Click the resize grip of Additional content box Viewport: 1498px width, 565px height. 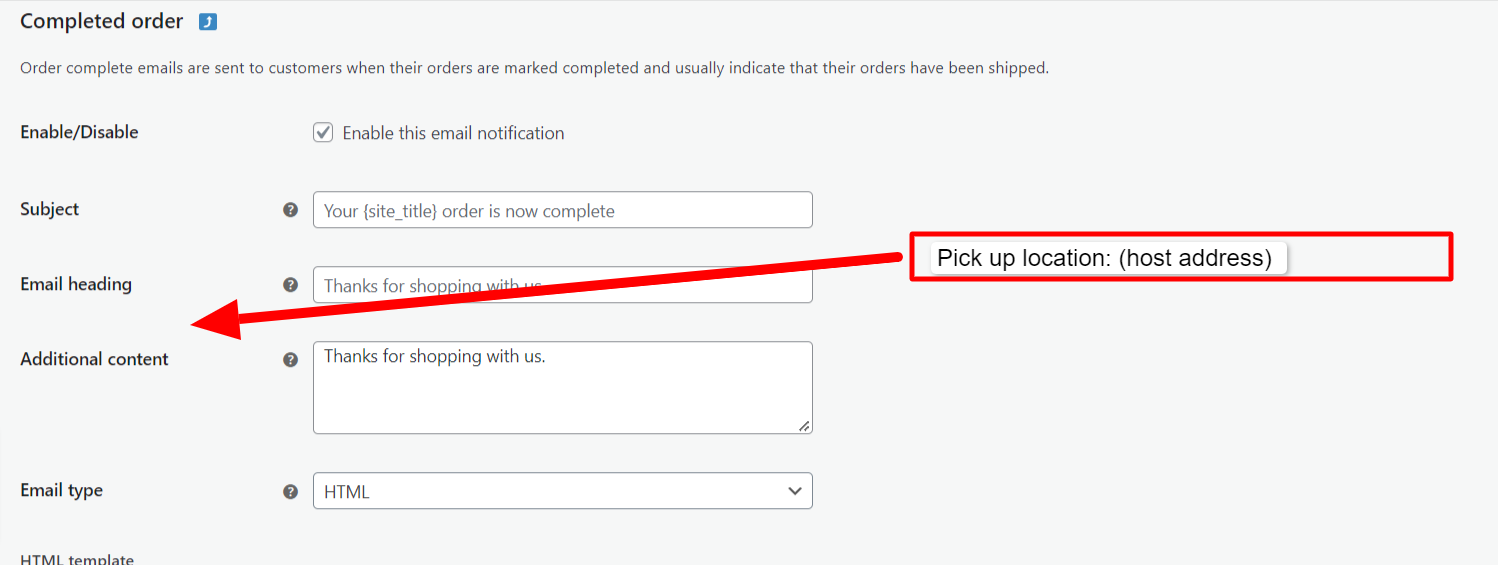tap(804, 426)
